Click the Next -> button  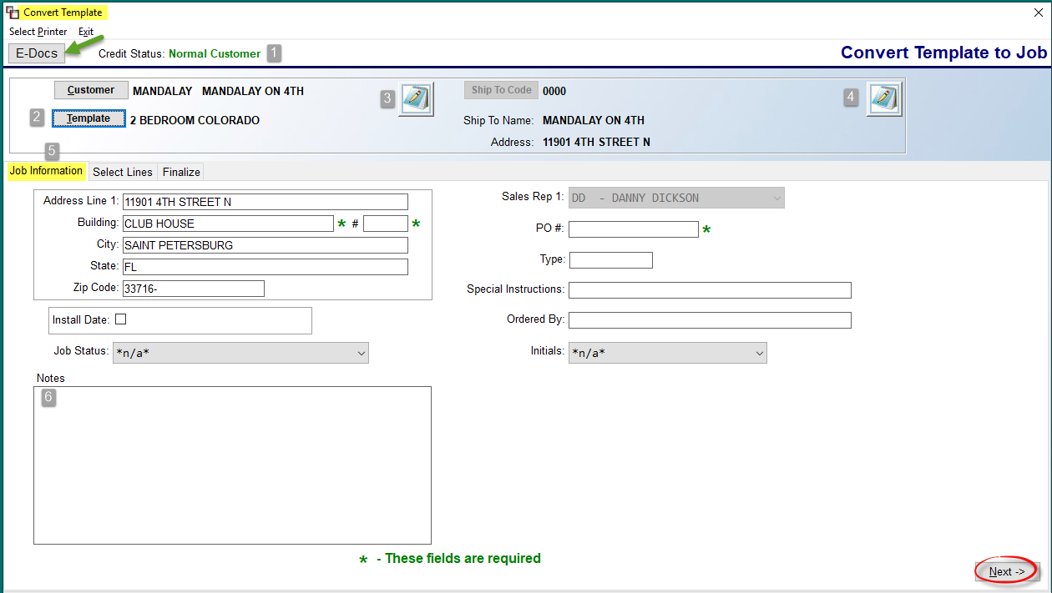1006,572
